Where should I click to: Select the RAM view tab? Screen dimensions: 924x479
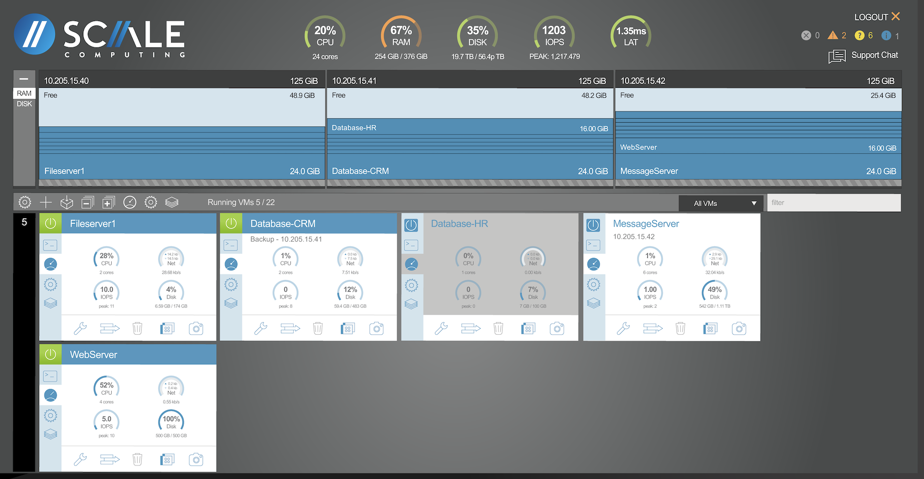(24, 93)
